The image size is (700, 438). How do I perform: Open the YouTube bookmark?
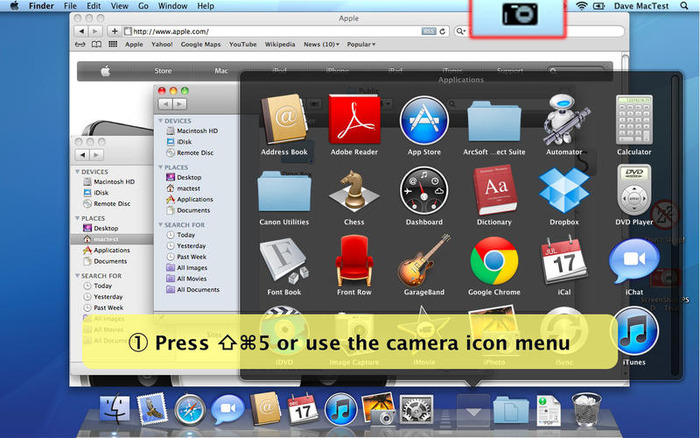pyautogui.click(x=243, y=44)
